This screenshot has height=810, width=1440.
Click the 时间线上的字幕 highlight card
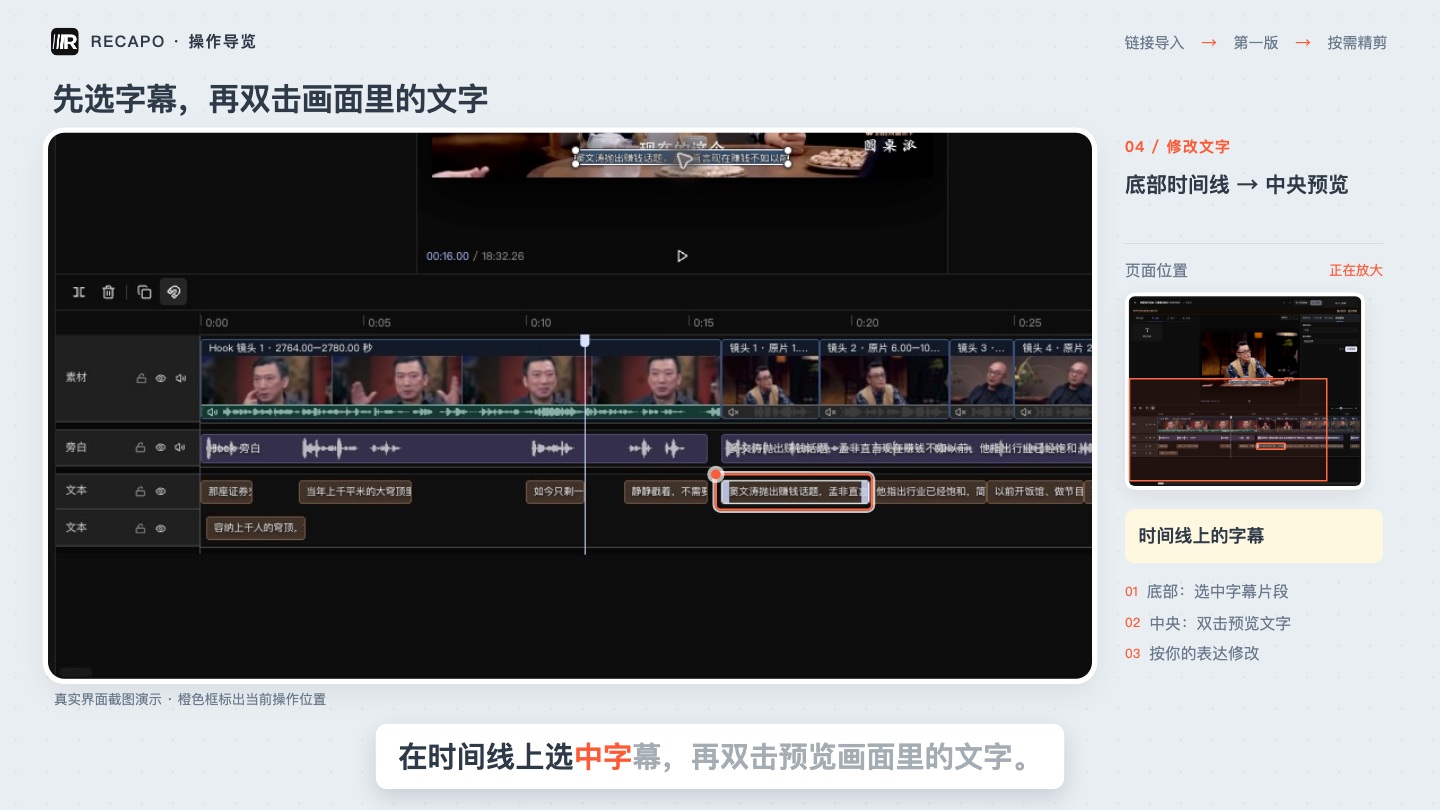[x=1254, y=536]
